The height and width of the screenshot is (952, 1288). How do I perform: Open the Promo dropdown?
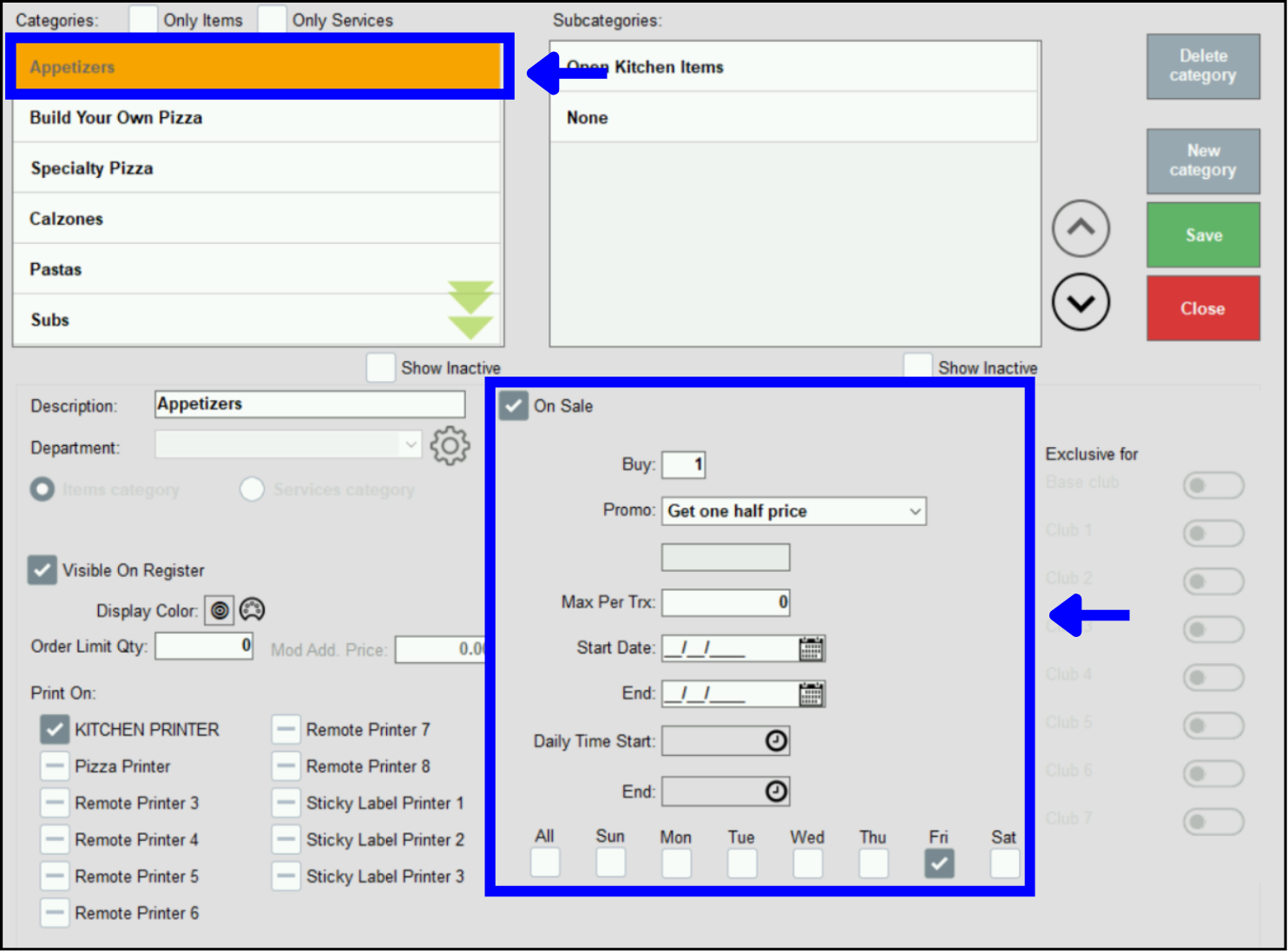(x=793, y=511)
